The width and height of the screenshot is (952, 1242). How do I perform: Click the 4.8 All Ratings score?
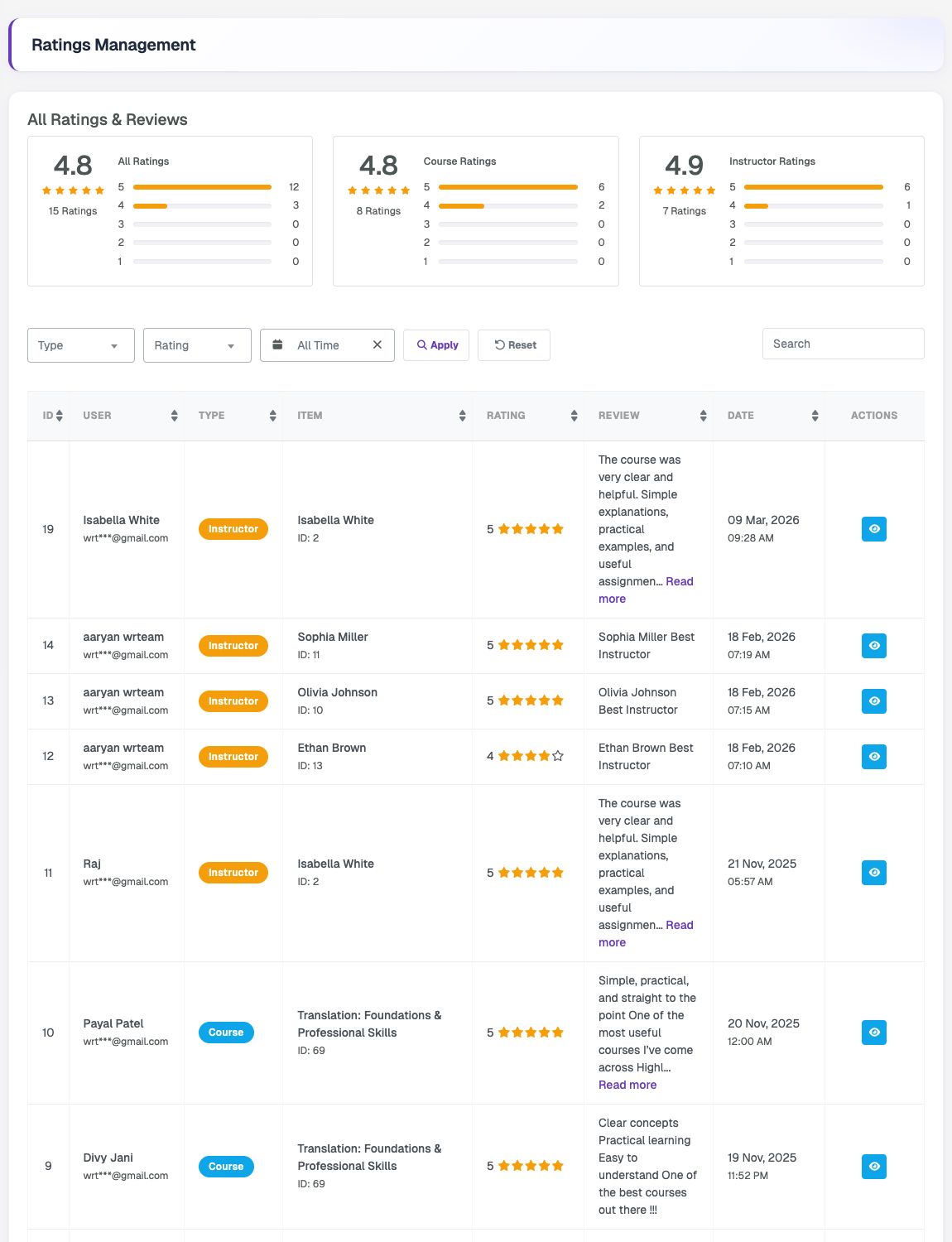(73, 166)
